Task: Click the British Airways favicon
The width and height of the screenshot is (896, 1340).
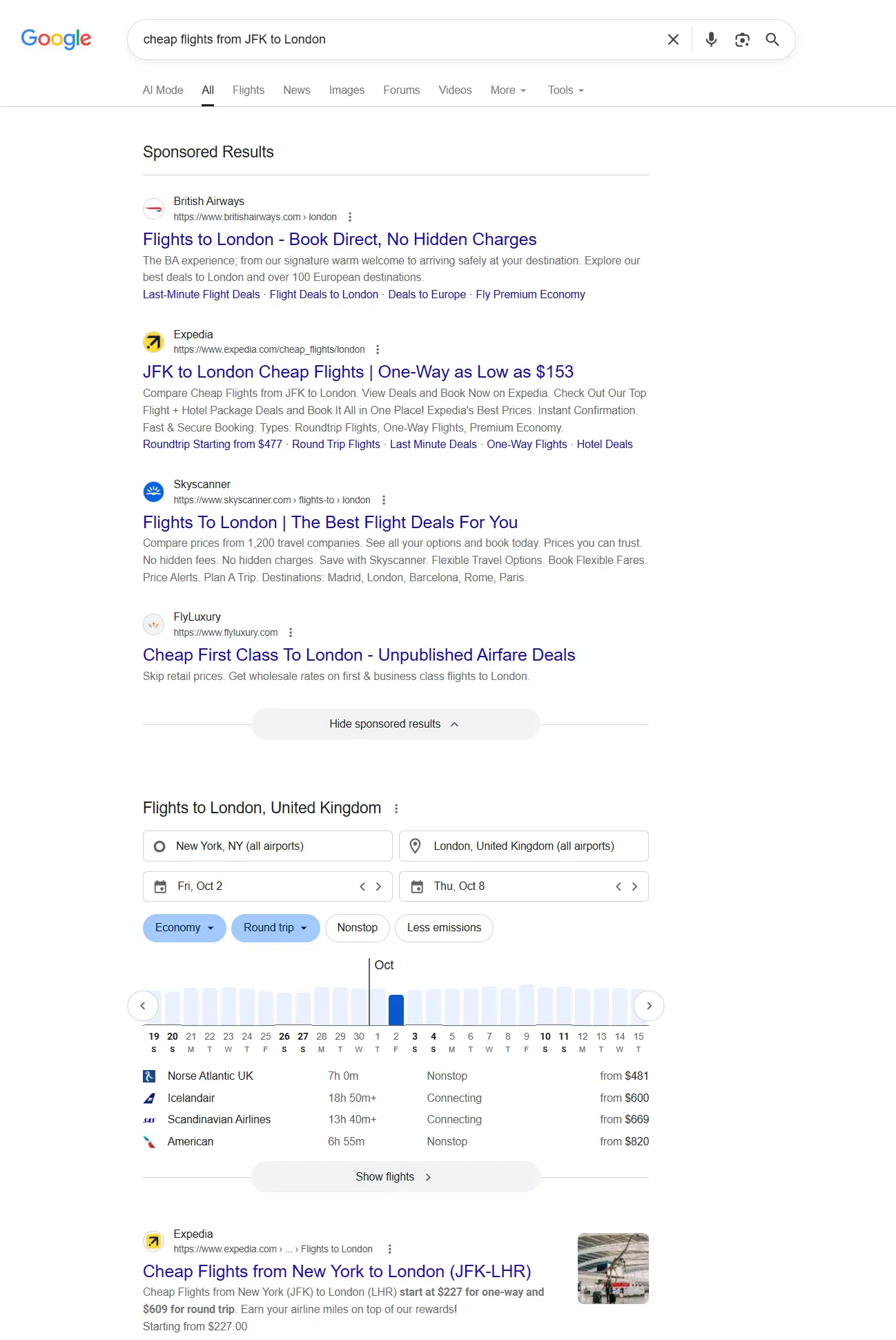Action: point(153,208)
